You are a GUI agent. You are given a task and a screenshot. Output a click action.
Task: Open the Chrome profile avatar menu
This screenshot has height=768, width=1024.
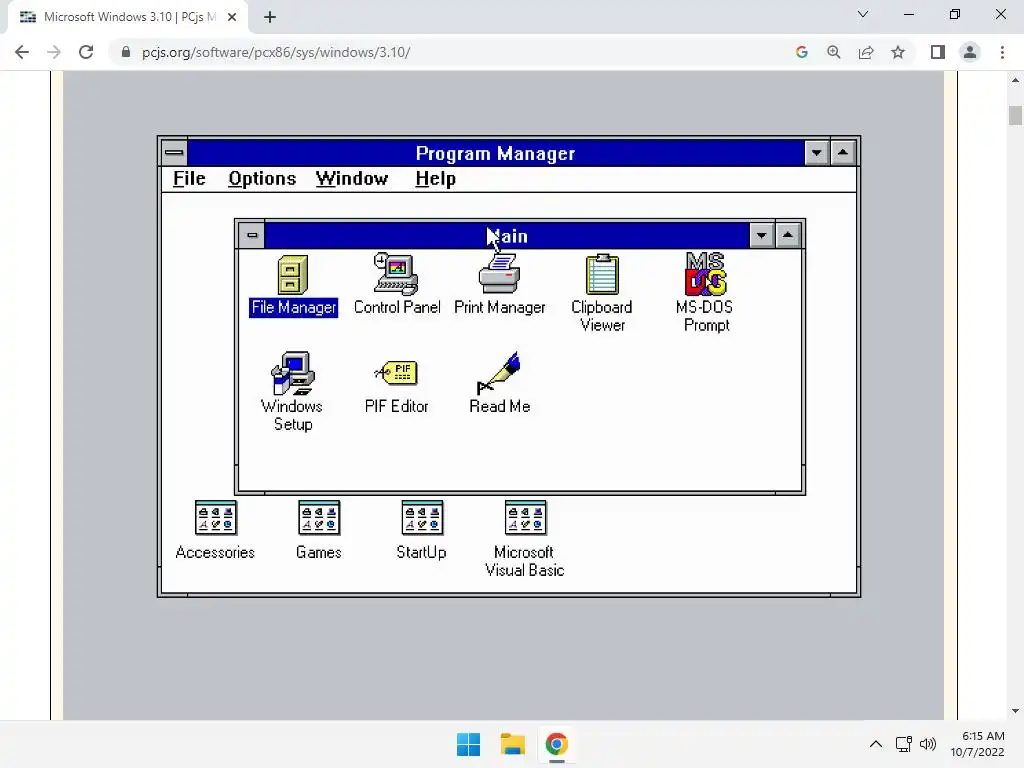(x=970, y=52)
